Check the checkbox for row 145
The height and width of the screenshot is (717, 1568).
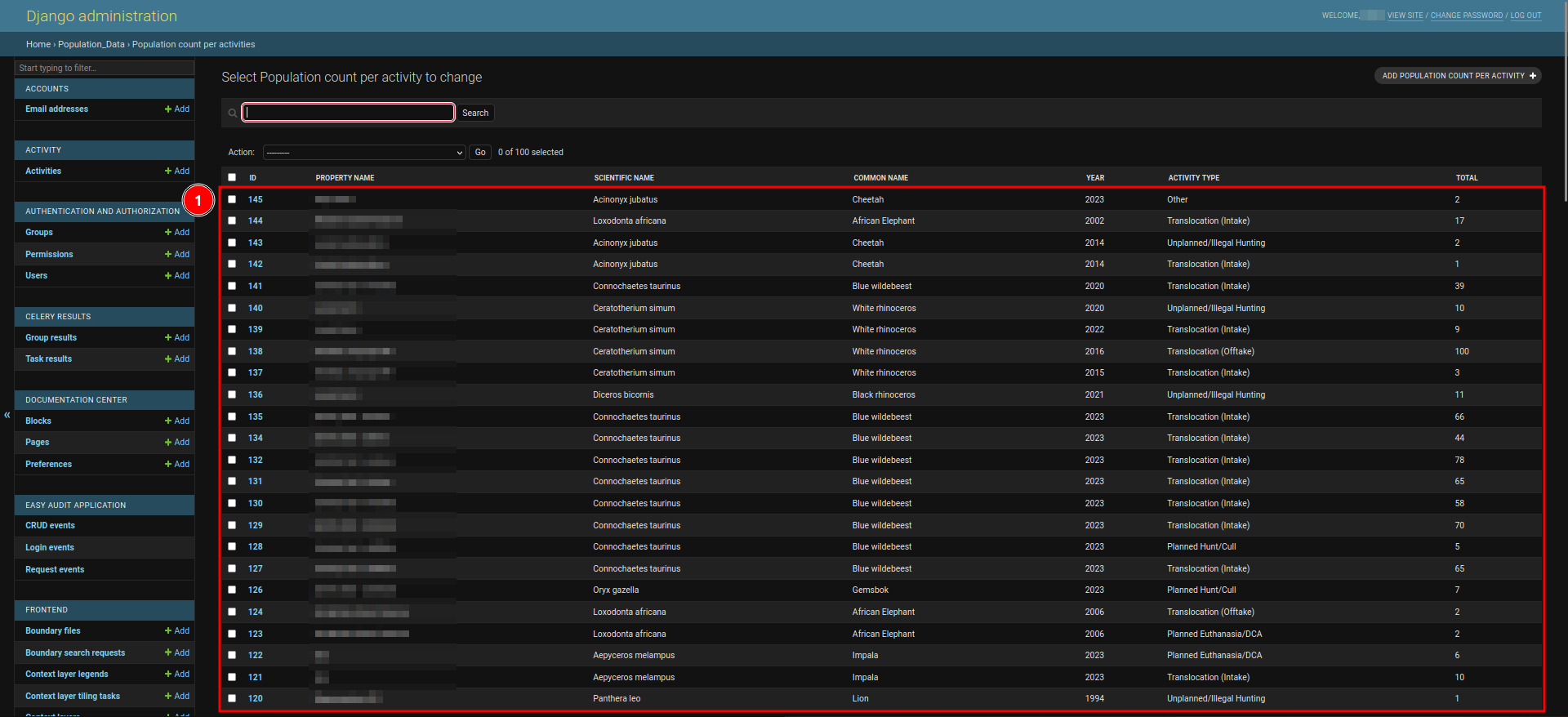click(232, 199)
